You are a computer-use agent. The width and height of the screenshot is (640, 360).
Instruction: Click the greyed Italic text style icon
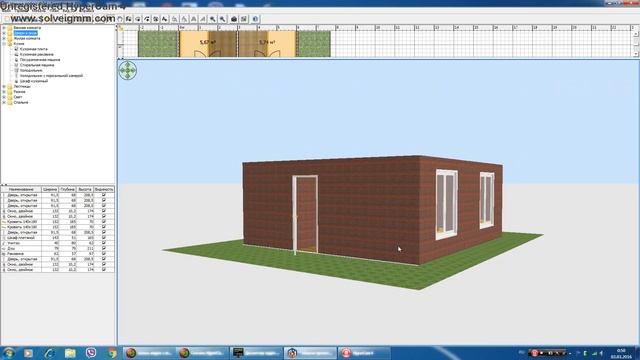coord(203,19)
